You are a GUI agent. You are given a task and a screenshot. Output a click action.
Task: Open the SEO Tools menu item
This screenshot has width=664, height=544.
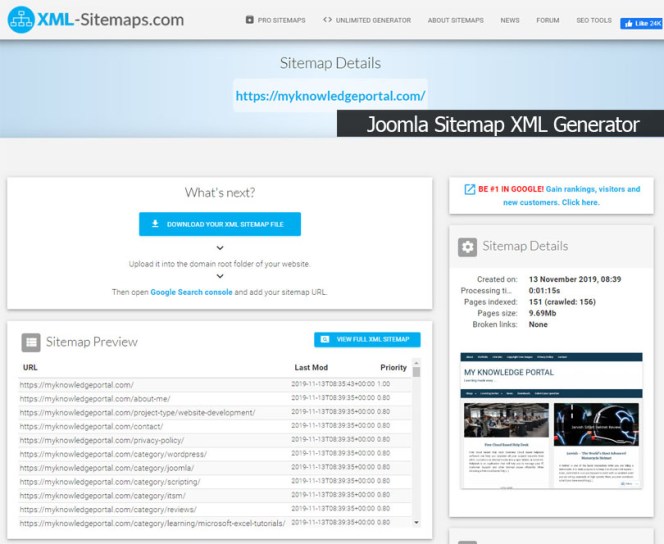point(594,20)
